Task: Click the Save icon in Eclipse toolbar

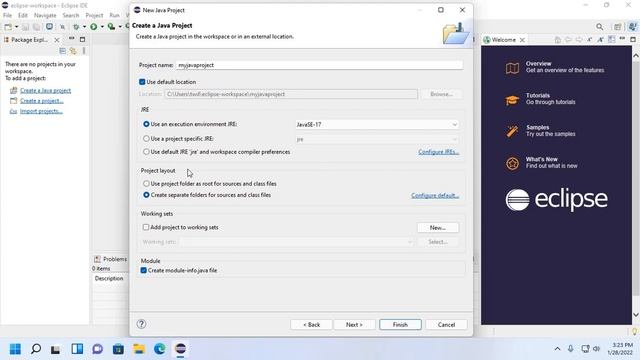Action: click(25, 27)
